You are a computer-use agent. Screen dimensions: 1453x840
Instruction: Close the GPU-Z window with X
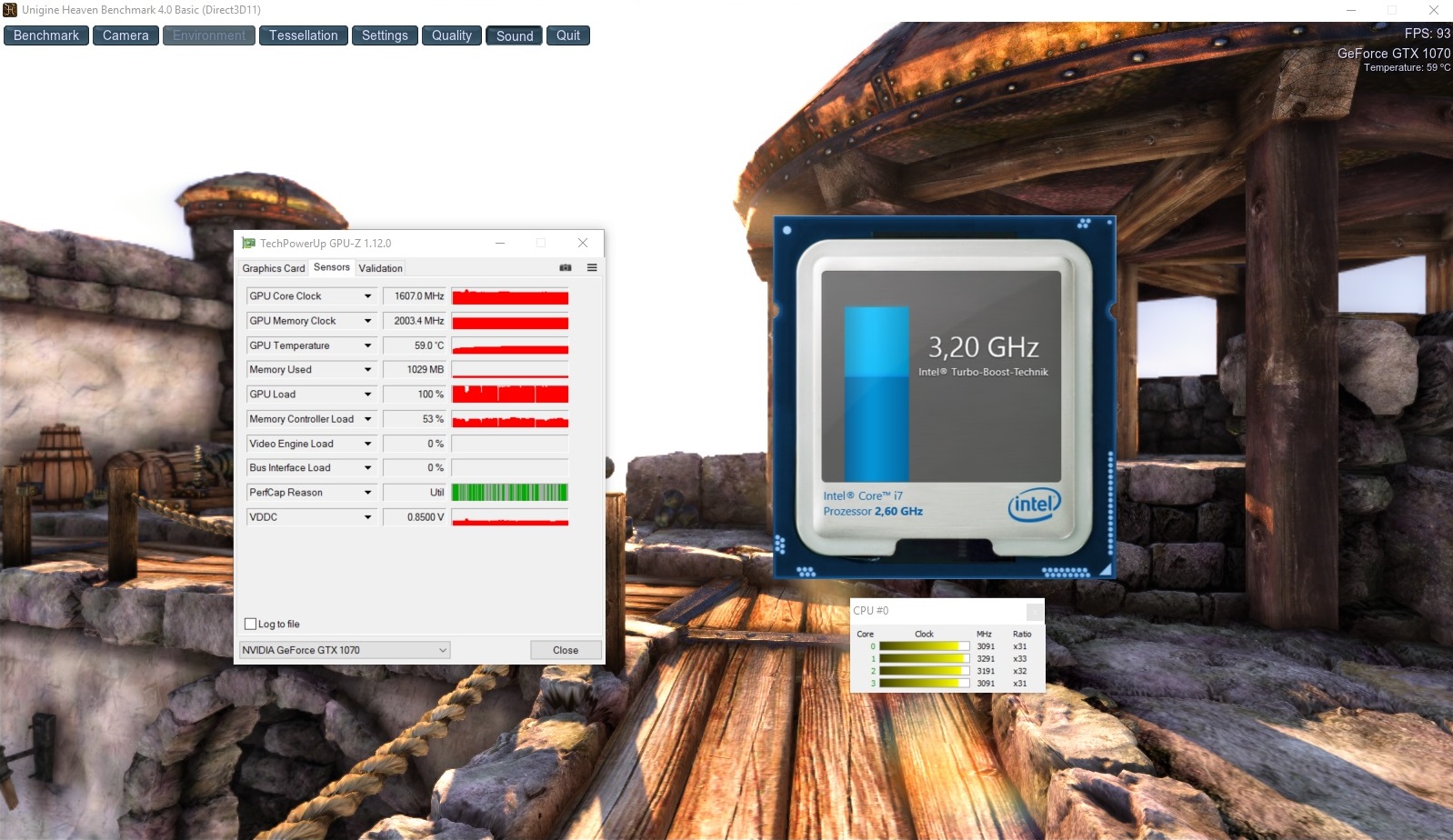pyautogui.click(x=583, y=244)
